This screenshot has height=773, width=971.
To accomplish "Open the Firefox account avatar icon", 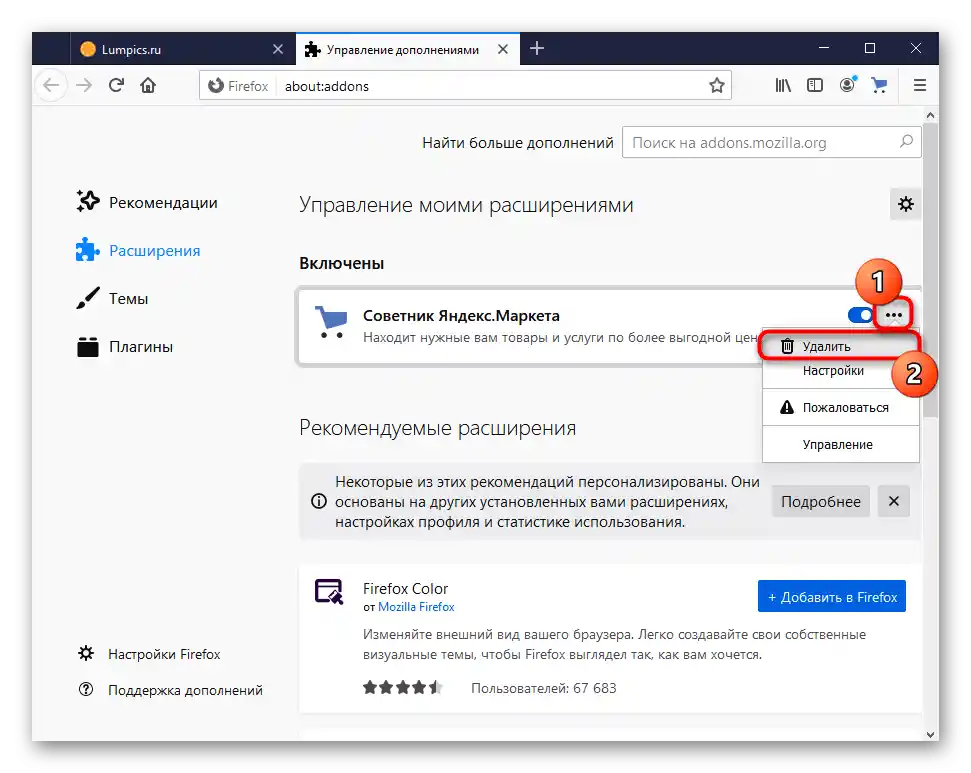I will coord(847,84).
